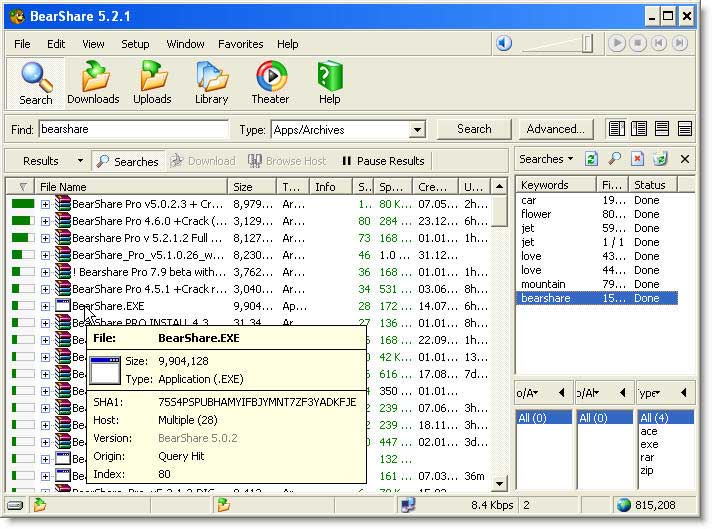
Task: Expand BearShare Pro 4.5.1 +Crack row
Action: pos(45,289)
